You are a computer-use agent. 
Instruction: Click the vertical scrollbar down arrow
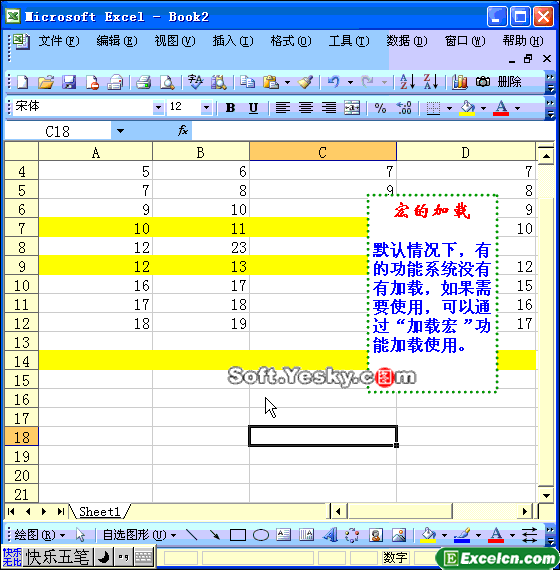(x=546, y=495)
